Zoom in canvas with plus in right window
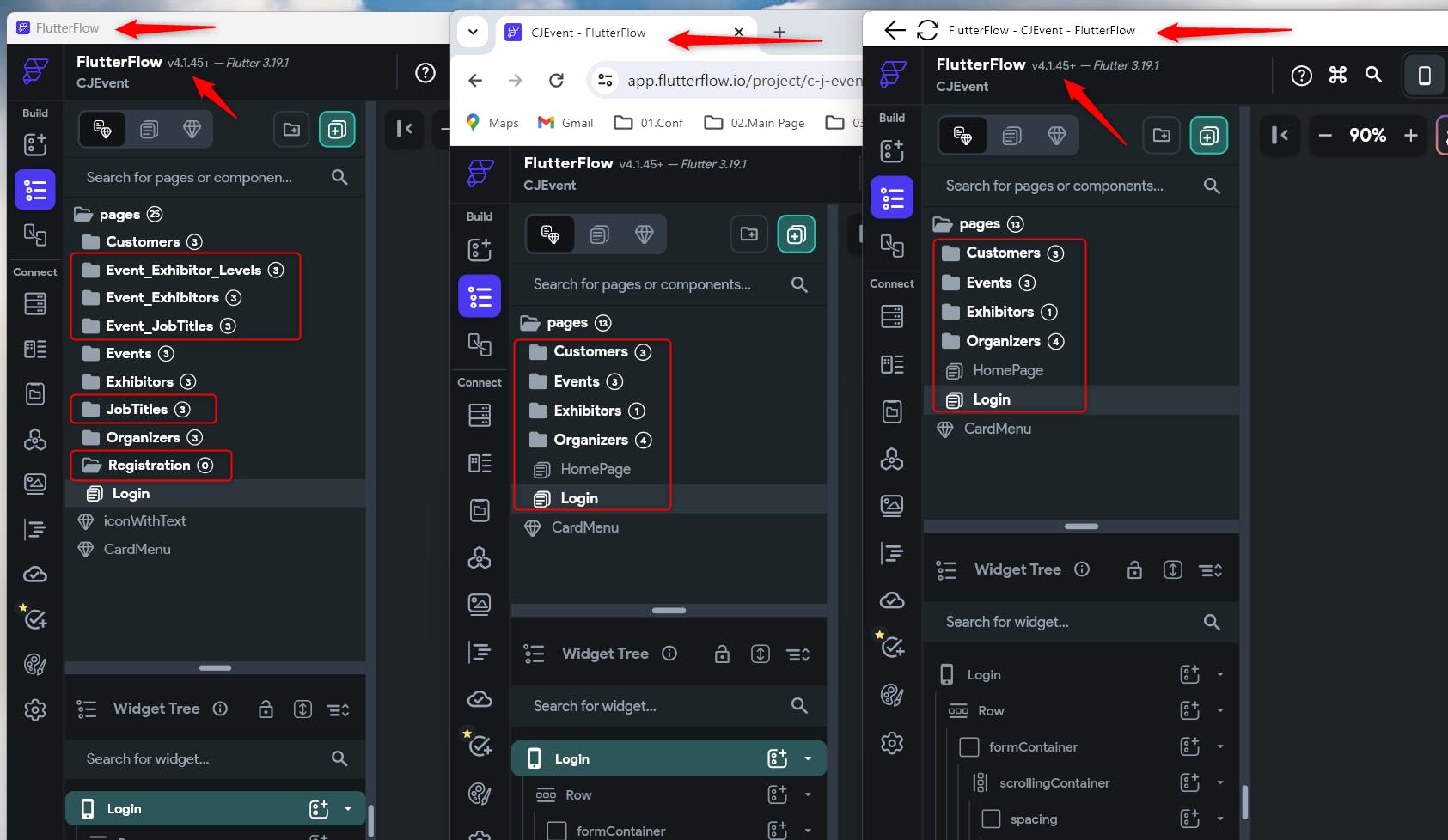This screenshot has height=840, width=1448. pyautogui.click(x=1410, y=135)
